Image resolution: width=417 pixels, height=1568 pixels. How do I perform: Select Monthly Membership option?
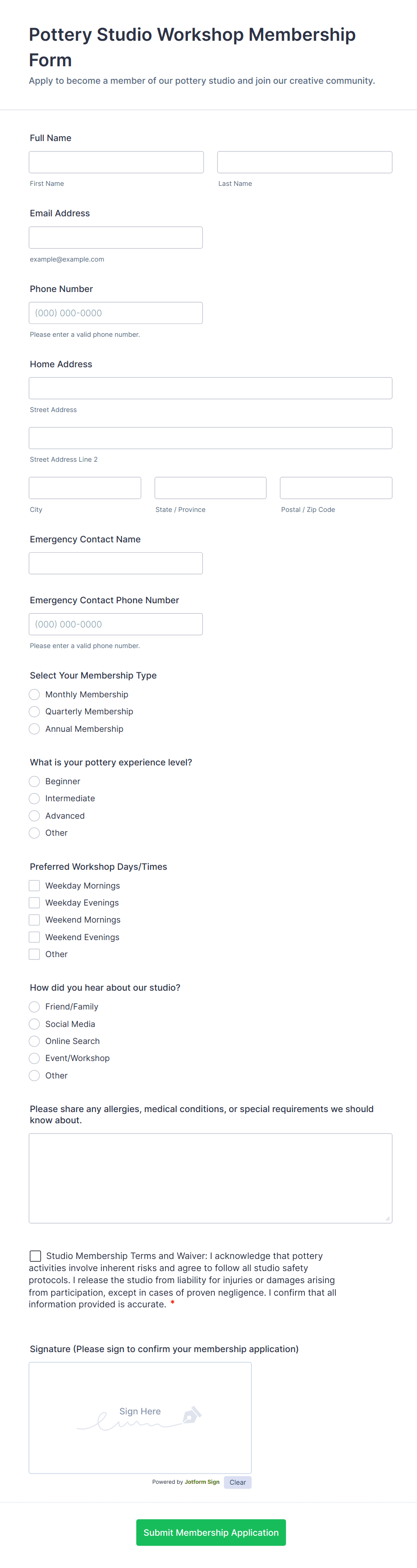pos(35,695)
